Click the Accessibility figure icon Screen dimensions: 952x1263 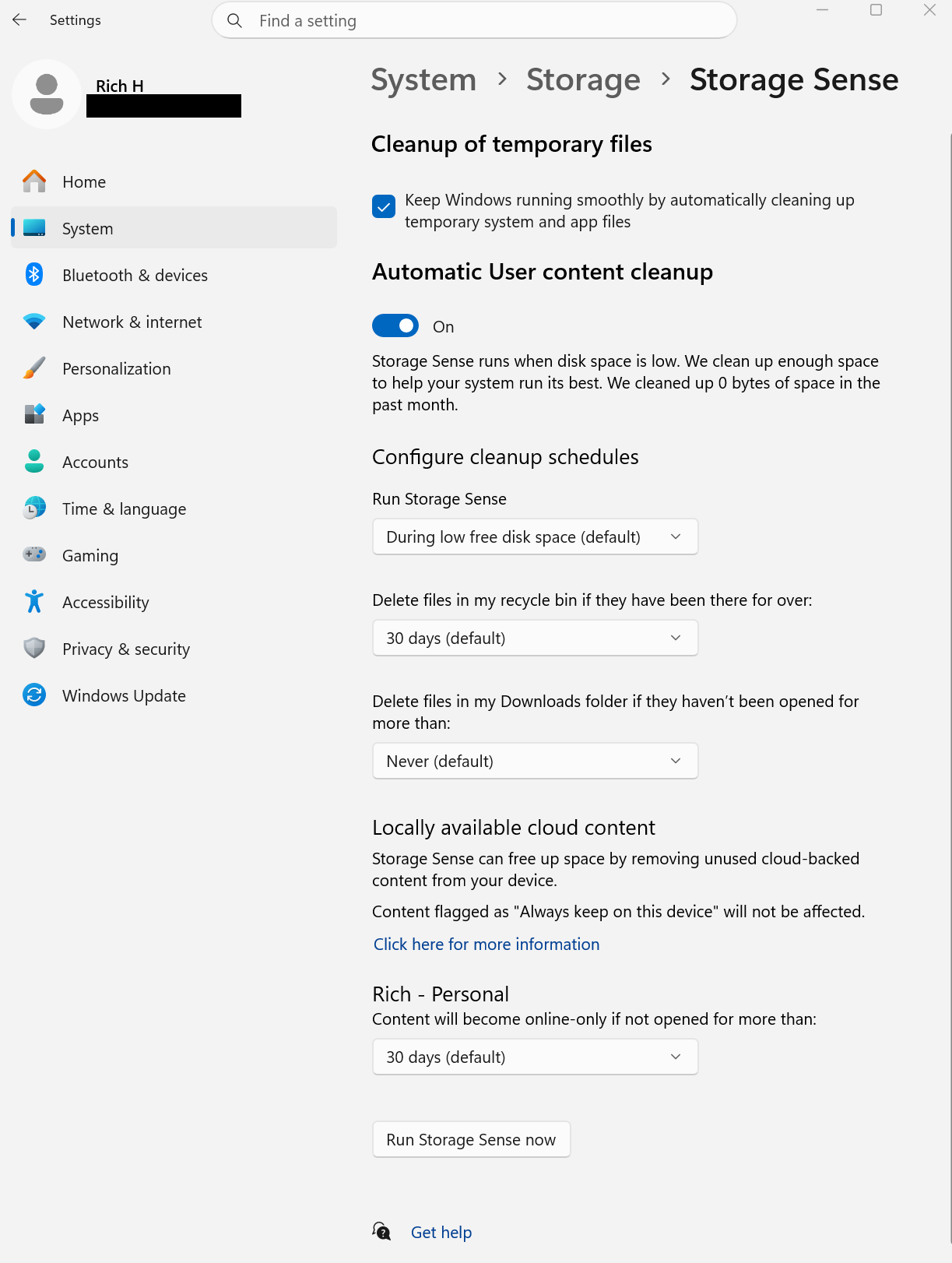tap(34, 602)
